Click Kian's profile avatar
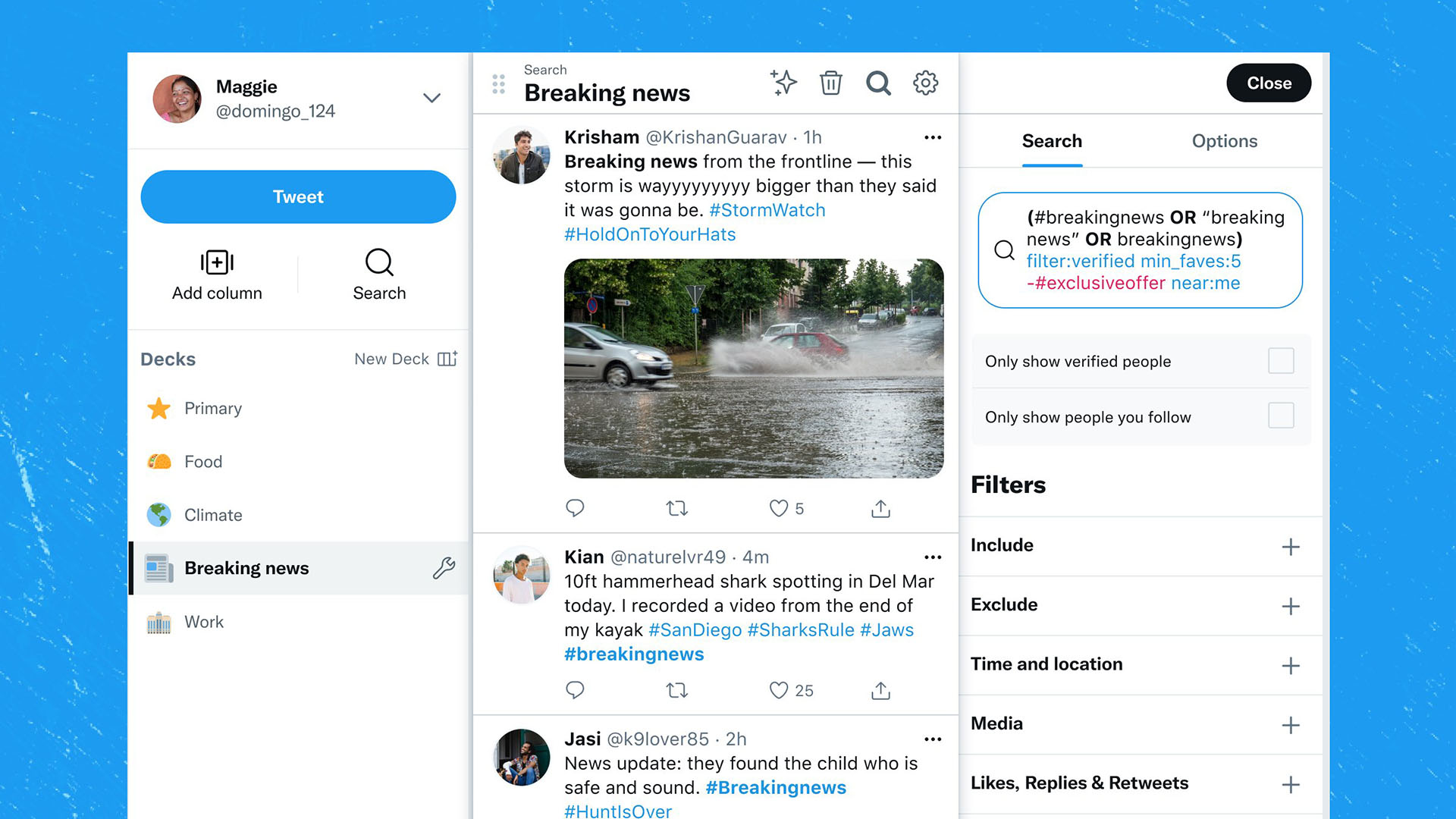 (x=521, y=576)
